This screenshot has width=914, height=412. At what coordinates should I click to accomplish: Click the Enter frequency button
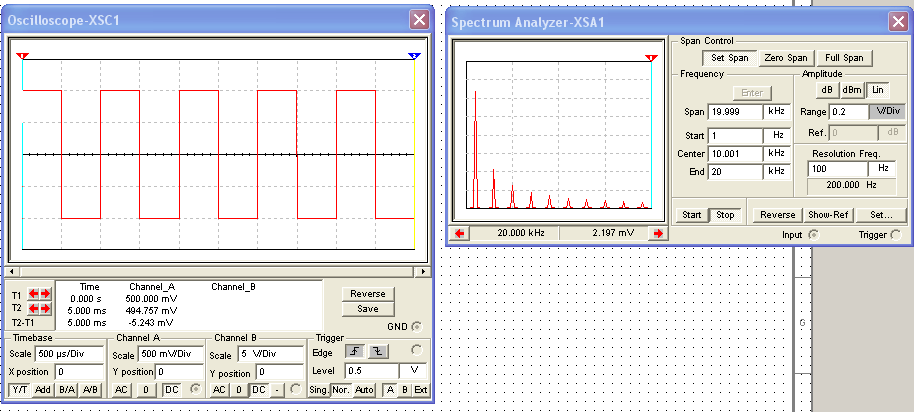point(752,93)
